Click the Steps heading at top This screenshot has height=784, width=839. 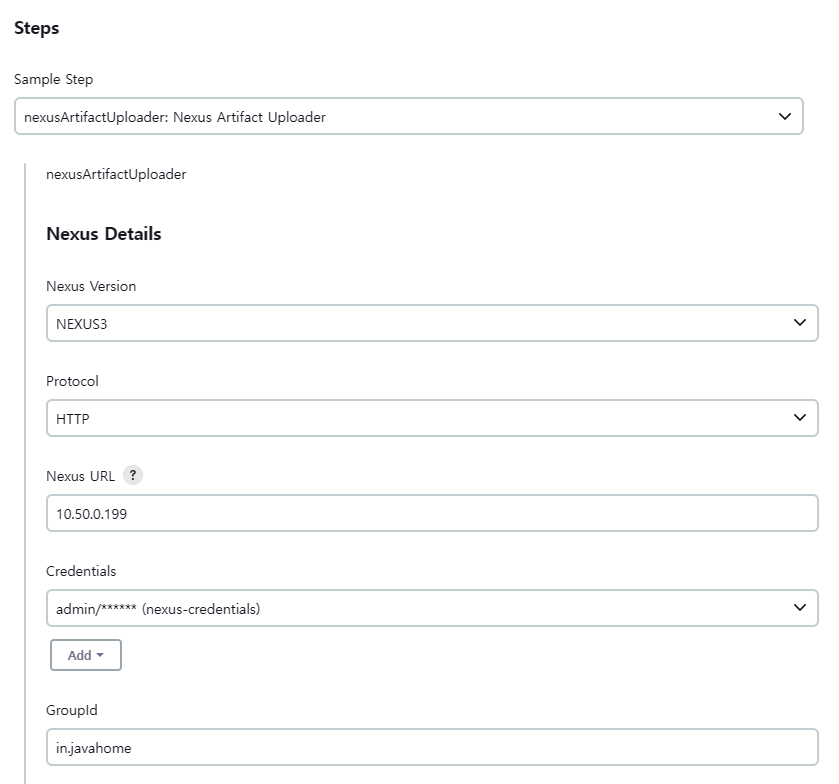click(x=37, y=28)
